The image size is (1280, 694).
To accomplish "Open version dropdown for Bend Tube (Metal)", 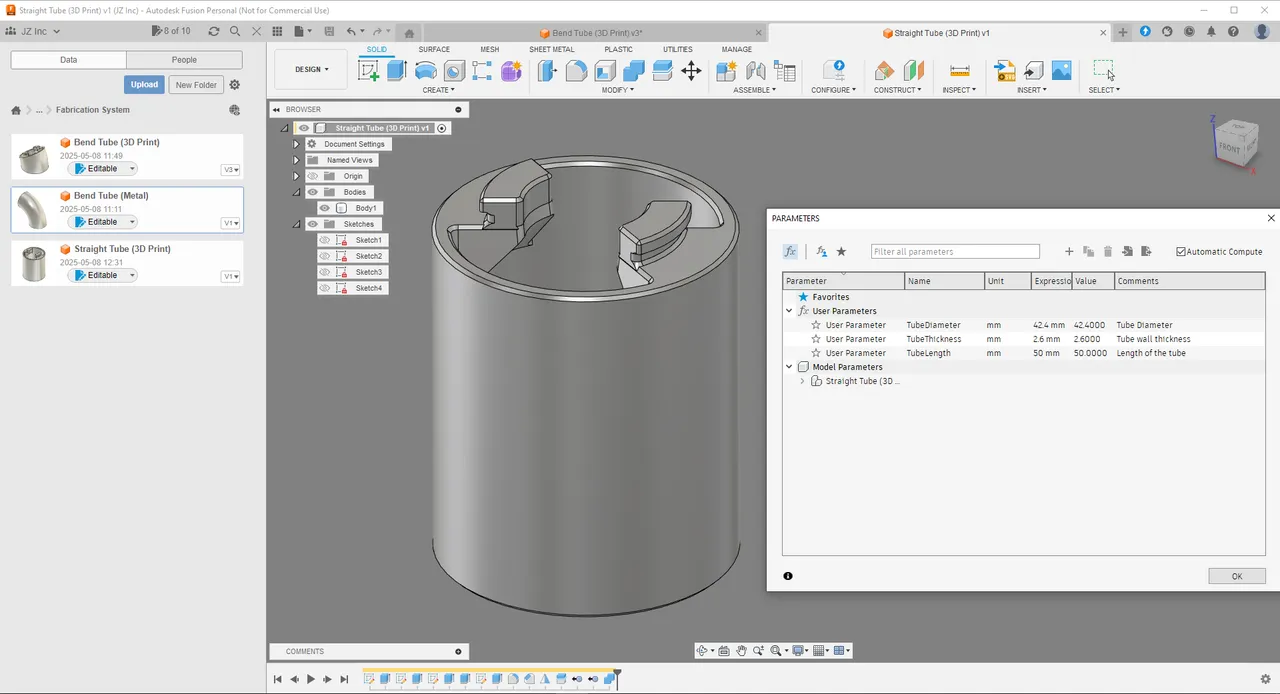I will pyautogui.click(x=231, y=223).
